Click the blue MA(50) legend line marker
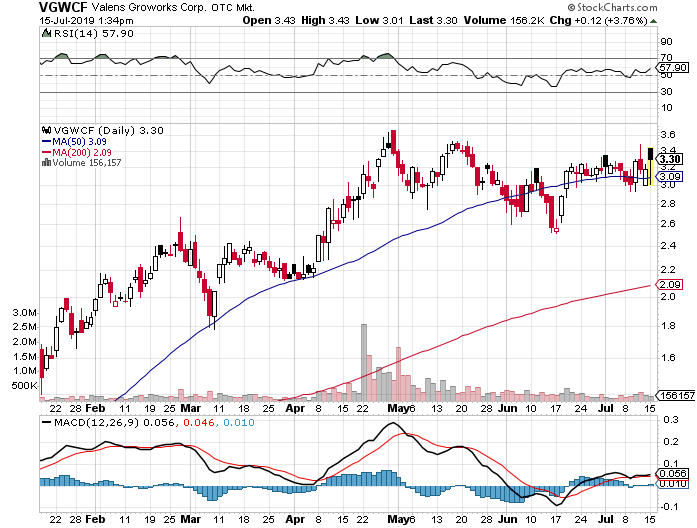Viewport: 697px width, 528px height. [46, 141]
